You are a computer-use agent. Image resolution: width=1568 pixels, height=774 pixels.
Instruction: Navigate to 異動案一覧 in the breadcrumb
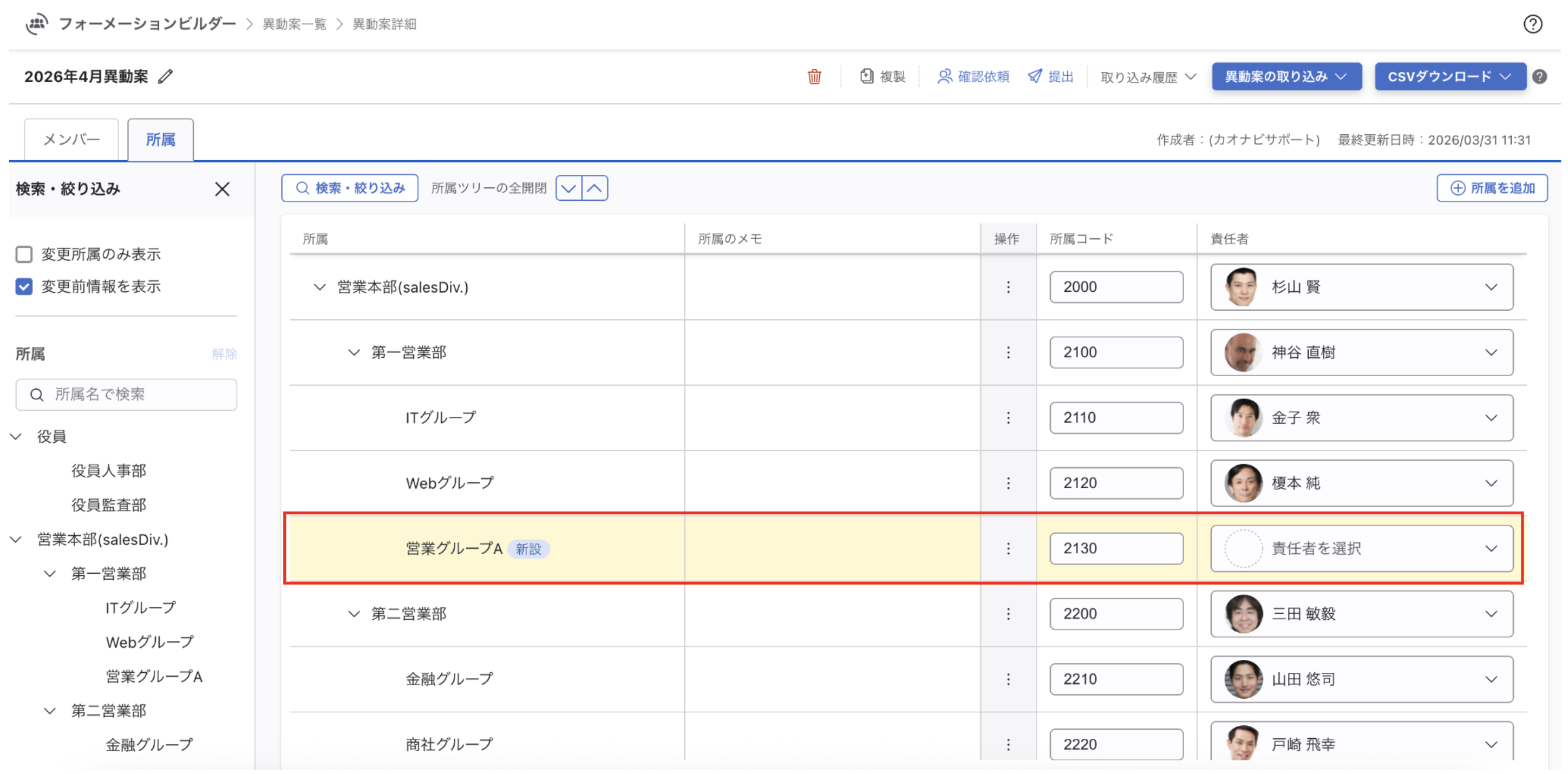(294, 24)
